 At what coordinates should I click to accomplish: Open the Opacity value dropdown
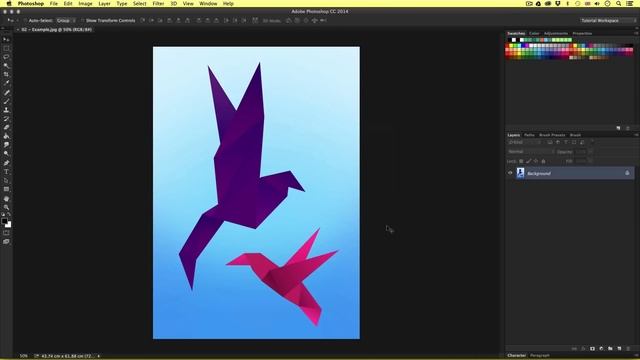pyautogui.click(x=590, y=152)
